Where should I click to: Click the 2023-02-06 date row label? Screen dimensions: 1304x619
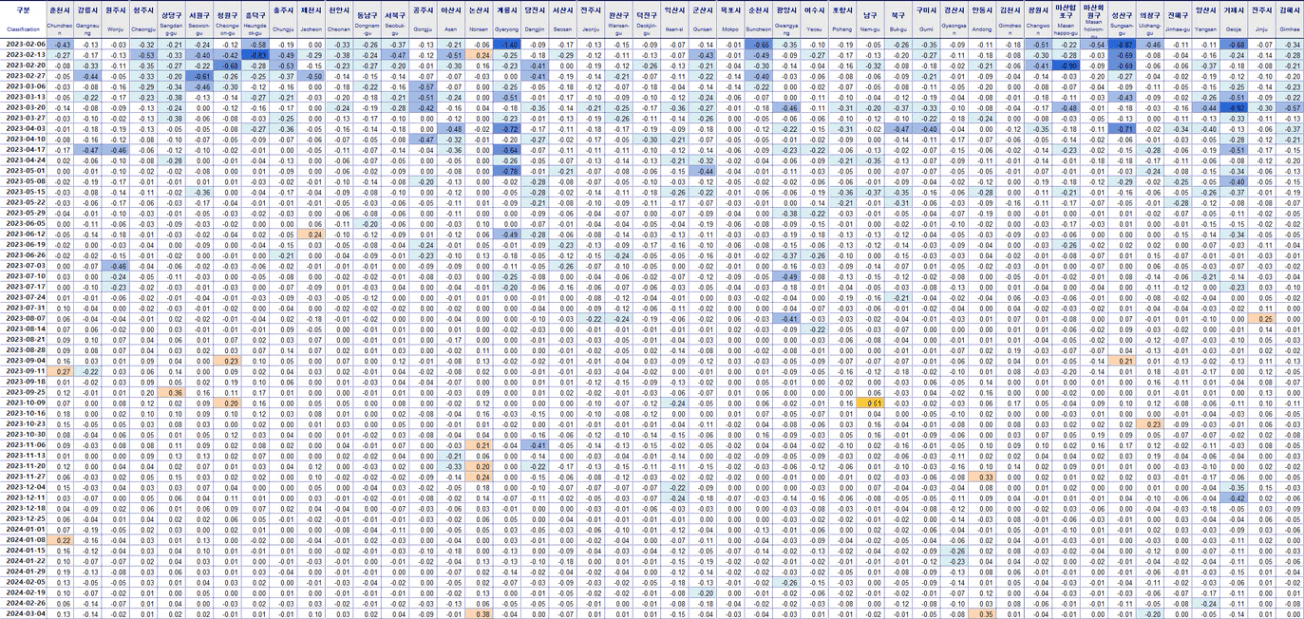pyautogui.click(x=24, y=45)
